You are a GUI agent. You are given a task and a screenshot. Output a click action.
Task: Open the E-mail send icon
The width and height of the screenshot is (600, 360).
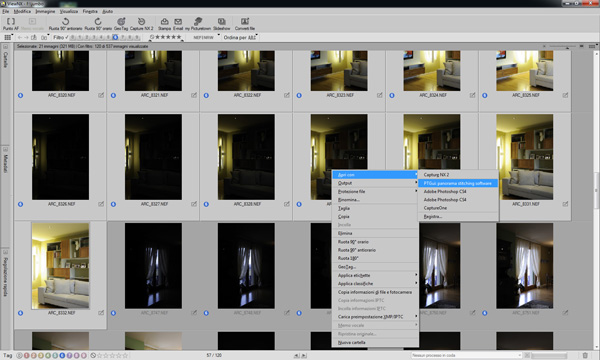click(178, 24)
